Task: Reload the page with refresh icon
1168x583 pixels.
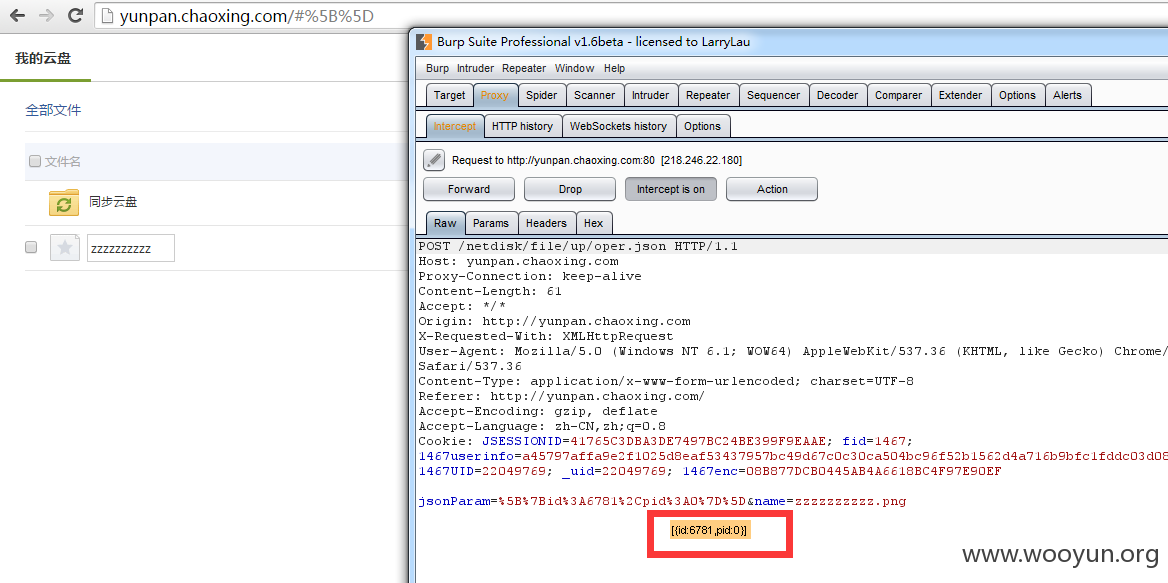Action: pos(75,15)
